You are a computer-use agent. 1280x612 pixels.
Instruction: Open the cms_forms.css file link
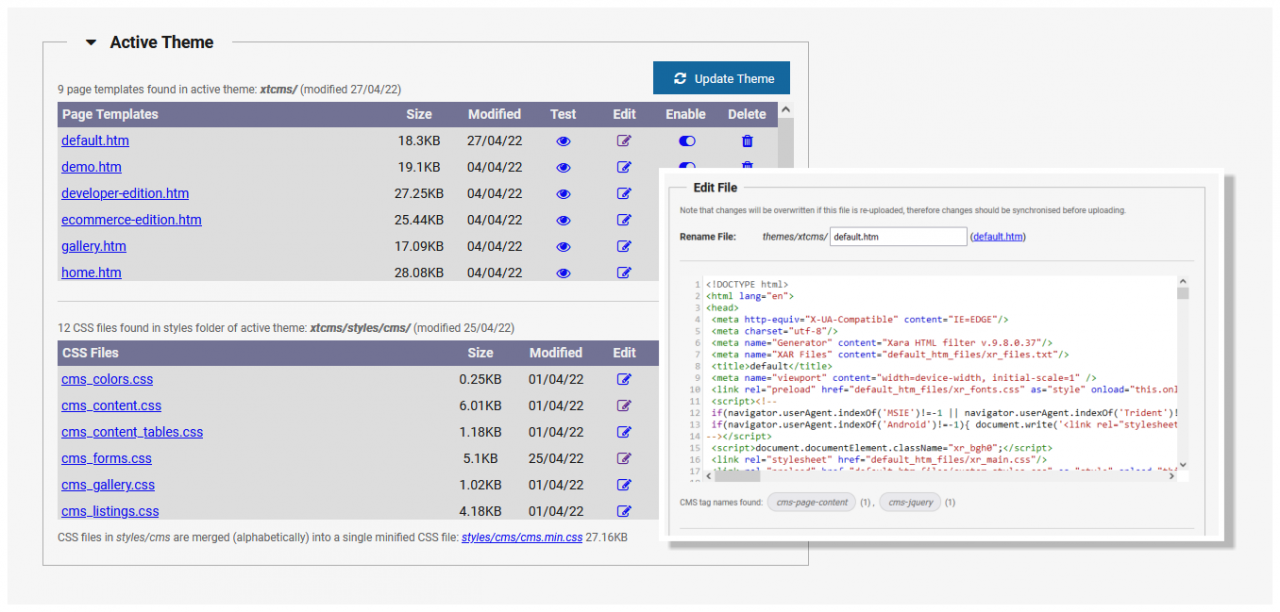click(x=106, y=459)
